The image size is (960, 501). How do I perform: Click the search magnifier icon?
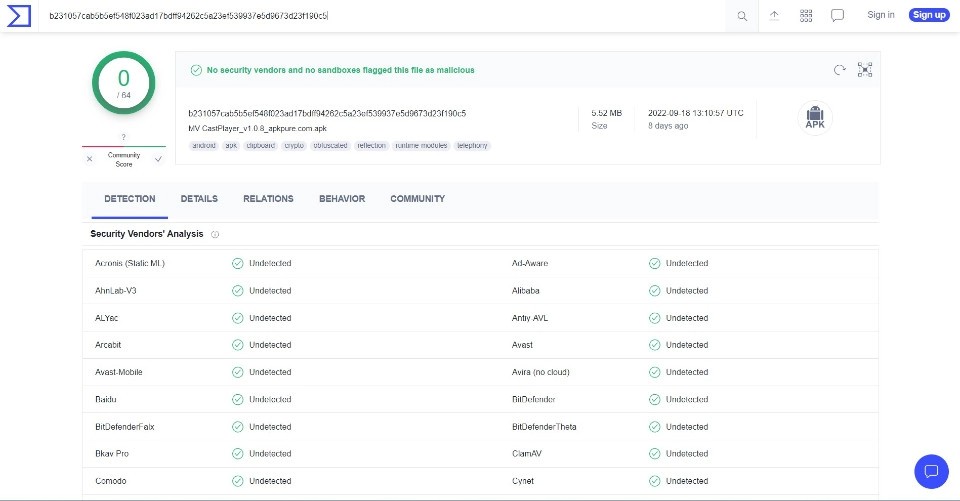point(742,16)
